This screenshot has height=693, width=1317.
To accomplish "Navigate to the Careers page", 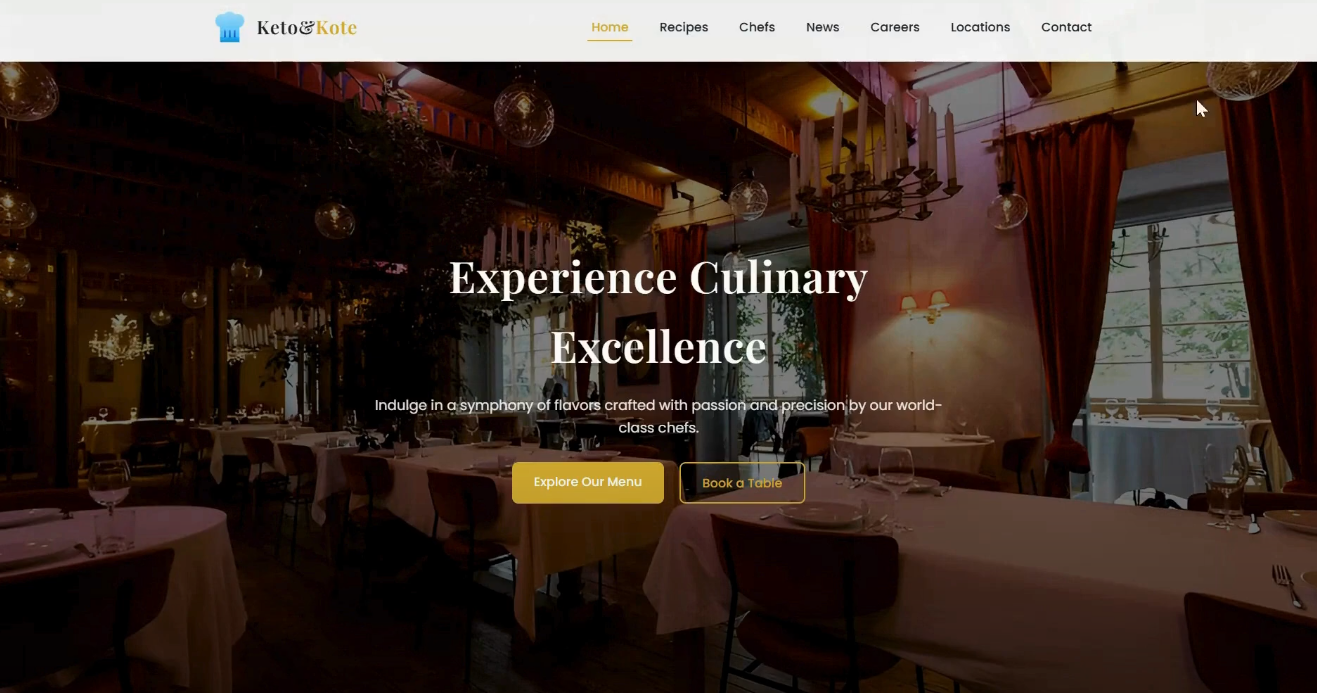I will point(894,27).
